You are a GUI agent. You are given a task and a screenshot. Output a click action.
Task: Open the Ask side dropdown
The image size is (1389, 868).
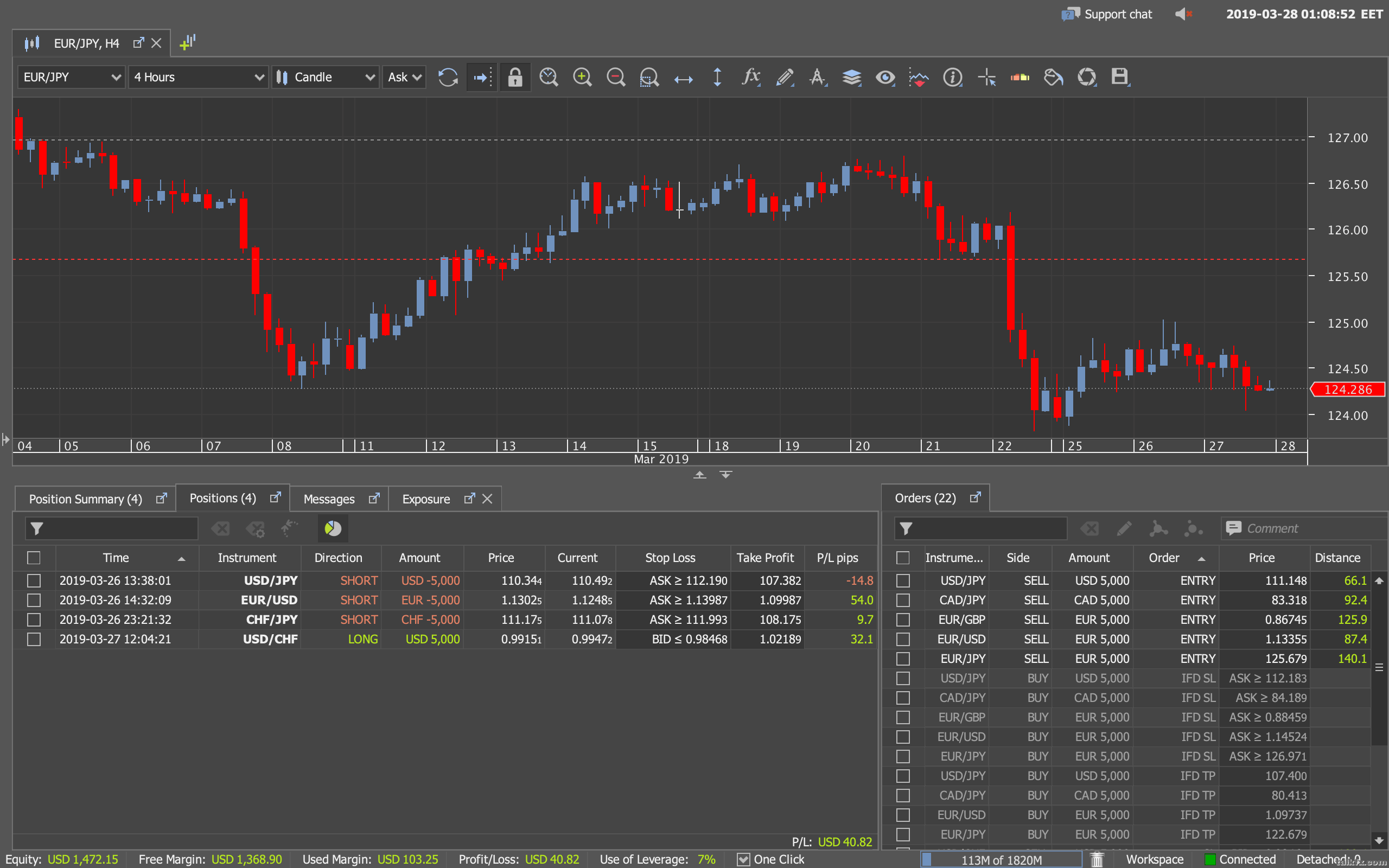coord(405,77)
